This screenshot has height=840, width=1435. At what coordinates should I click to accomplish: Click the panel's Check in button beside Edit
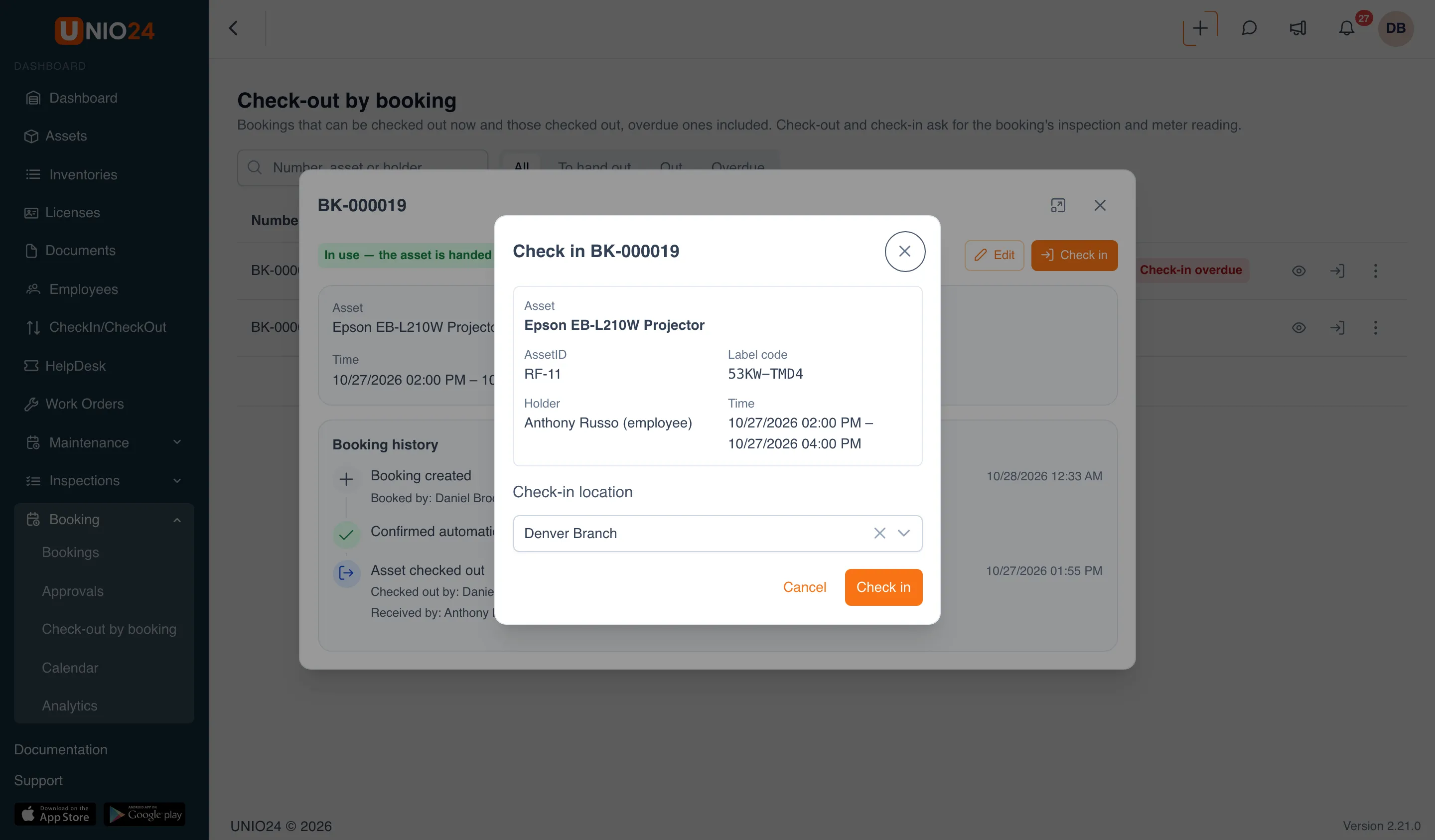[1074, 255]
